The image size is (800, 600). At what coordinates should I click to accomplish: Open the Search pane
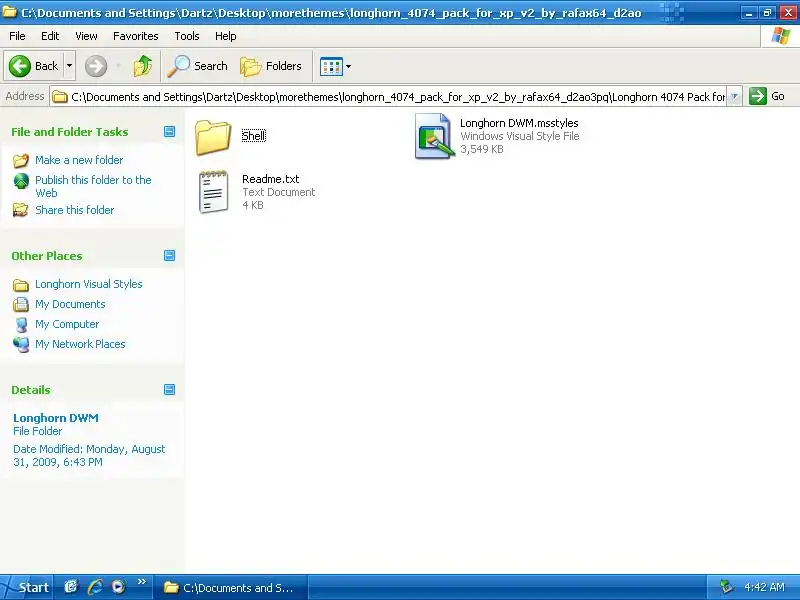pos(198,66)
